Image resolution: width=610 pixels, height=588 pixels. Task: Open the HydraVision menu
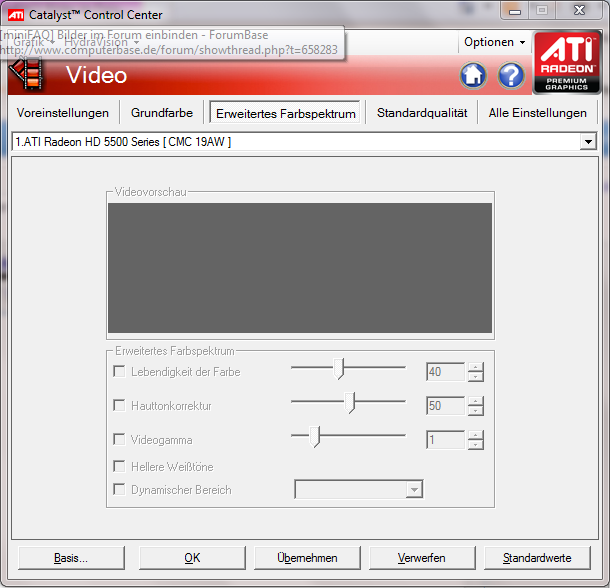pyautogui.click(x=102, y=42)
